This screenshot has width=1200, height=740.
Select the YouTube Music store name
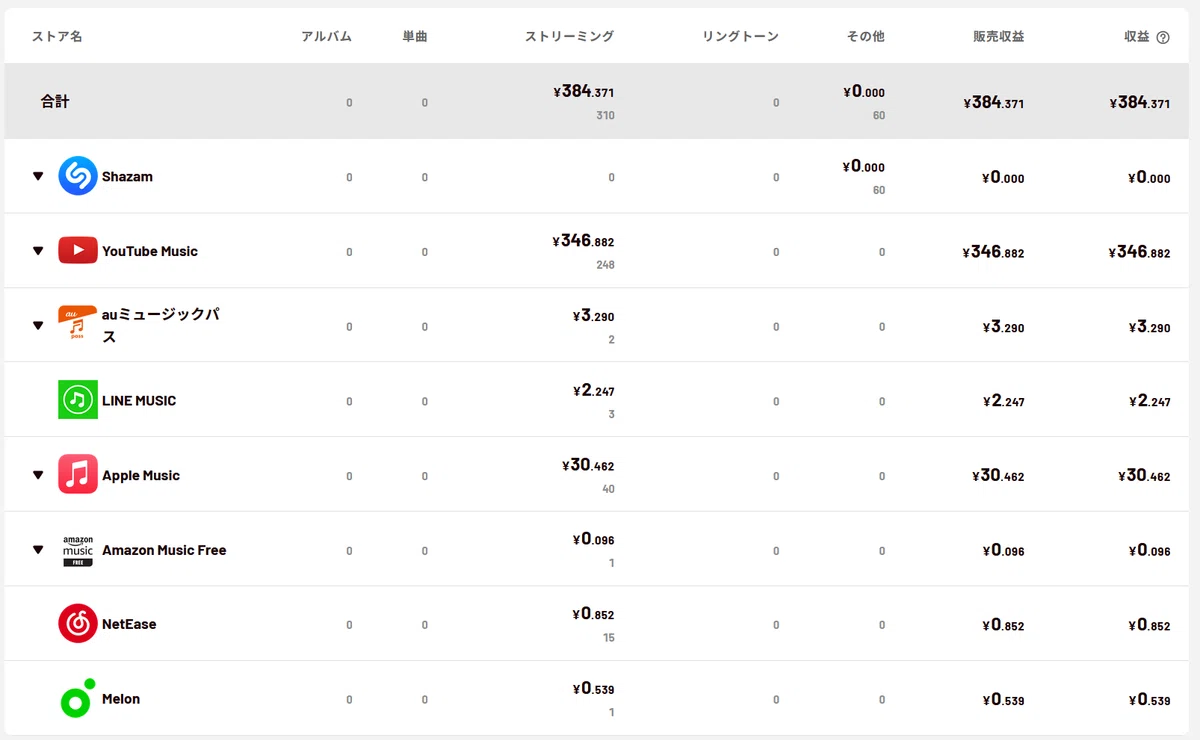click(150, 251)
